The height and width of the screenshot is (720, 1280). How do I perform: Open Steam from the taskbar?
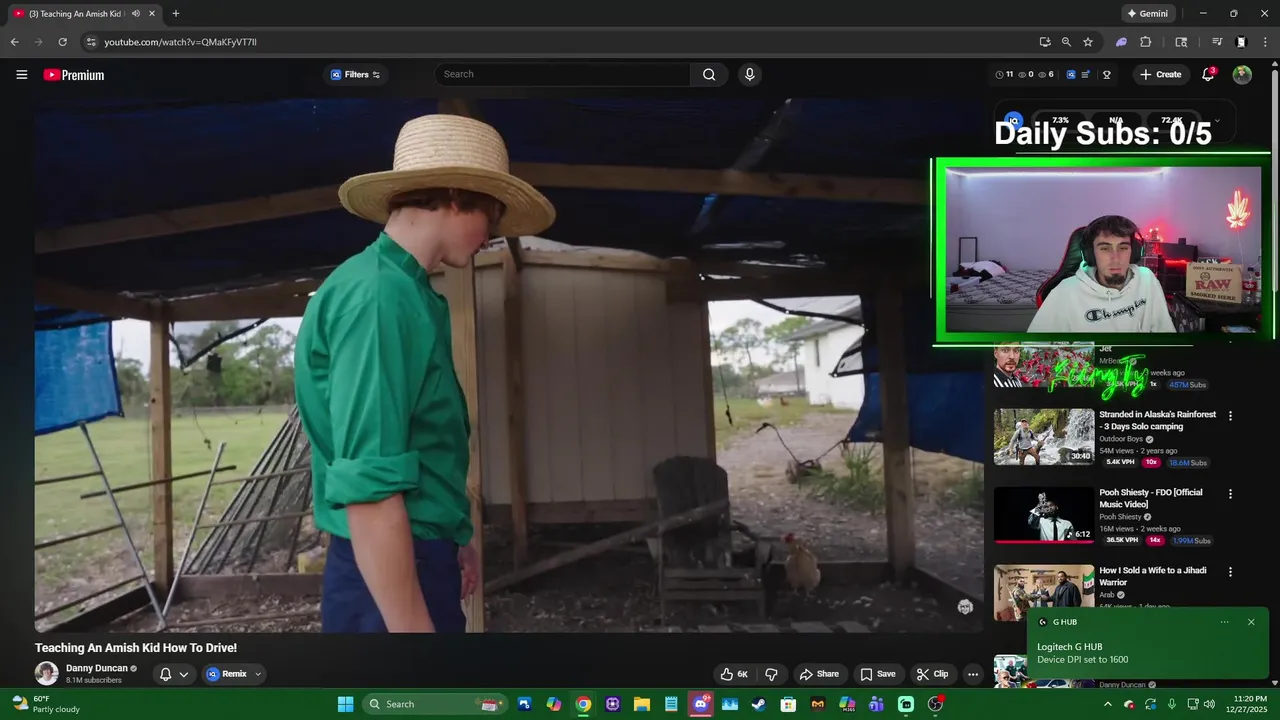(x=758, y=704)
